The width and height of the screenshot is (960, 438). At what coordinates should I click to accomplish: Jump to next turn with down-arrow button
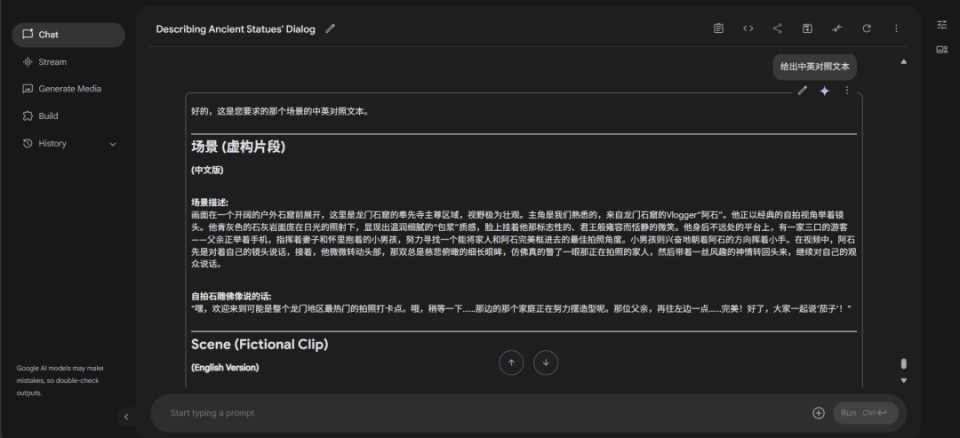coord(546,363)
